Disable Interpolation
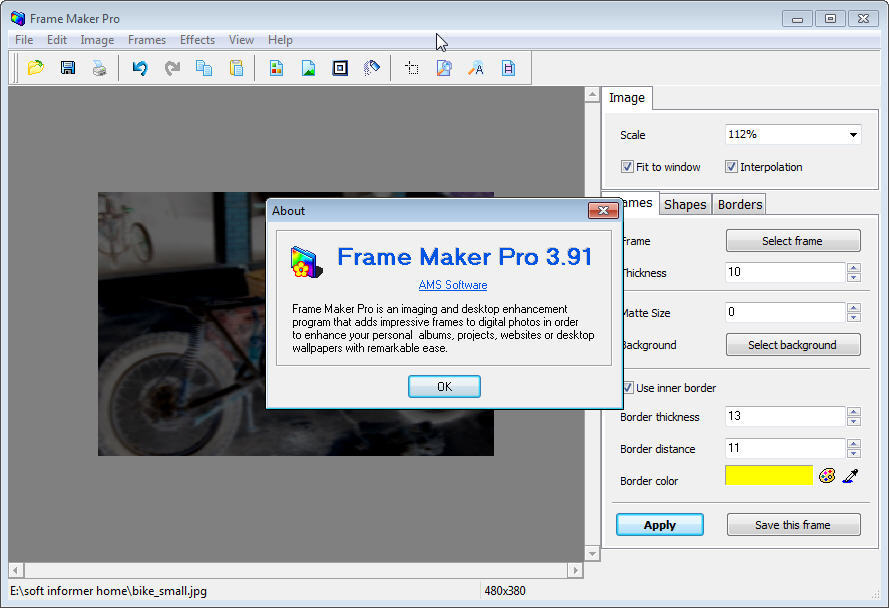The width and height of the screenshot is (889, 608). pos(731,166)
